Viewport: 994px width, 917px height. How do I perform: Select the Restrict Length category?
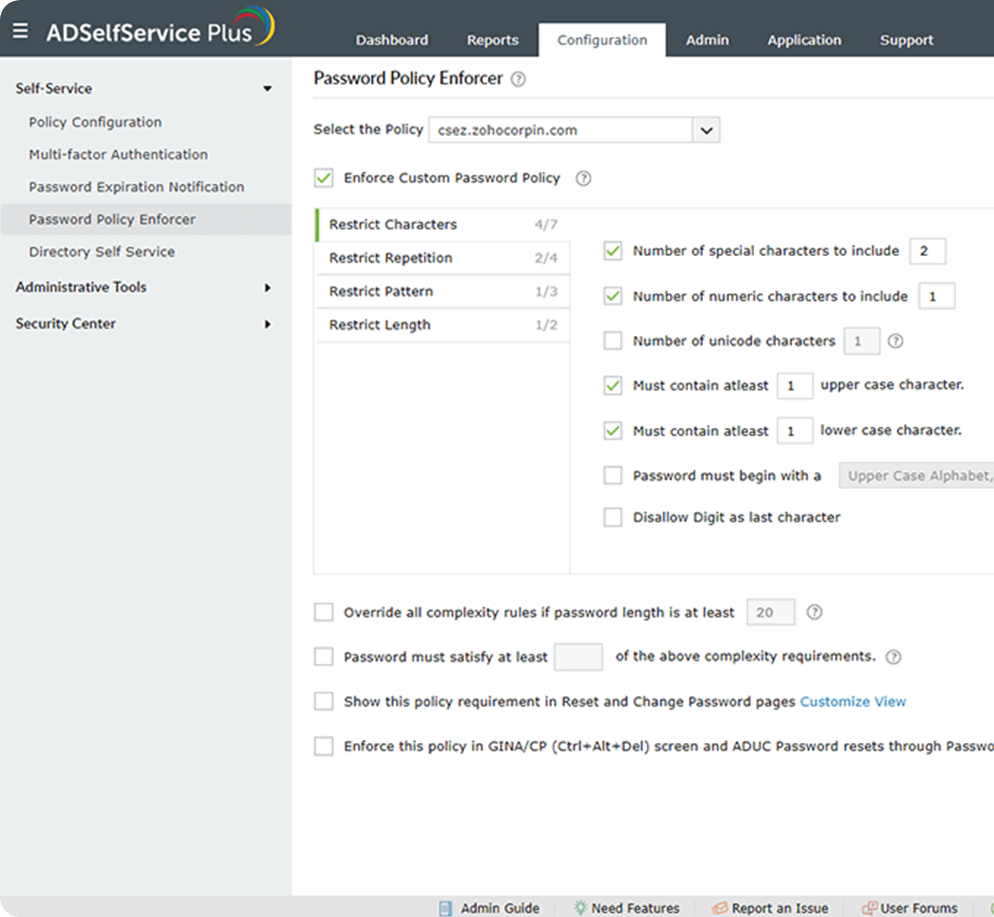(x=442, y=325)
